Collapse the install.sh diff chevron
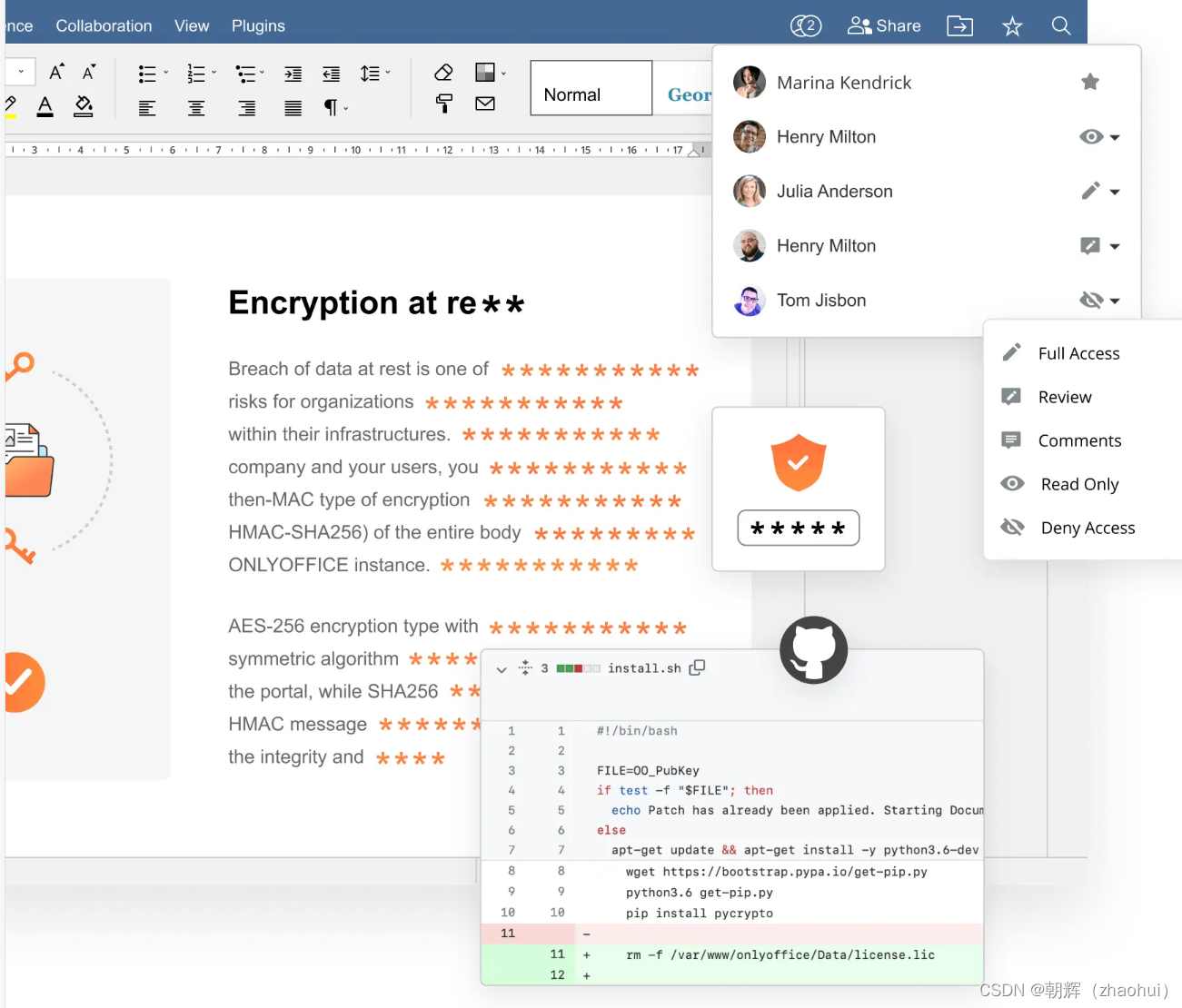Viewport: 1182px width, 1008px height. pyautogui.click(x=501, y=668)
